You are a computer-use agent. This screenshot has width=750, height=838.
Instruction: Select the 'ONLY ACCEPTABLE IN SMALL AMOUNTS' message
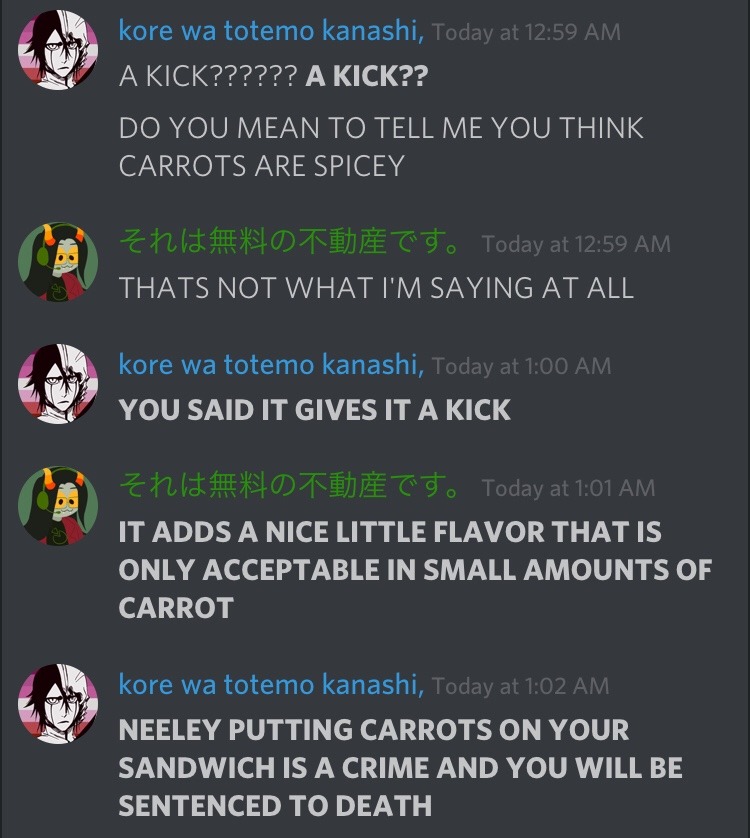[x=415, y=570]
